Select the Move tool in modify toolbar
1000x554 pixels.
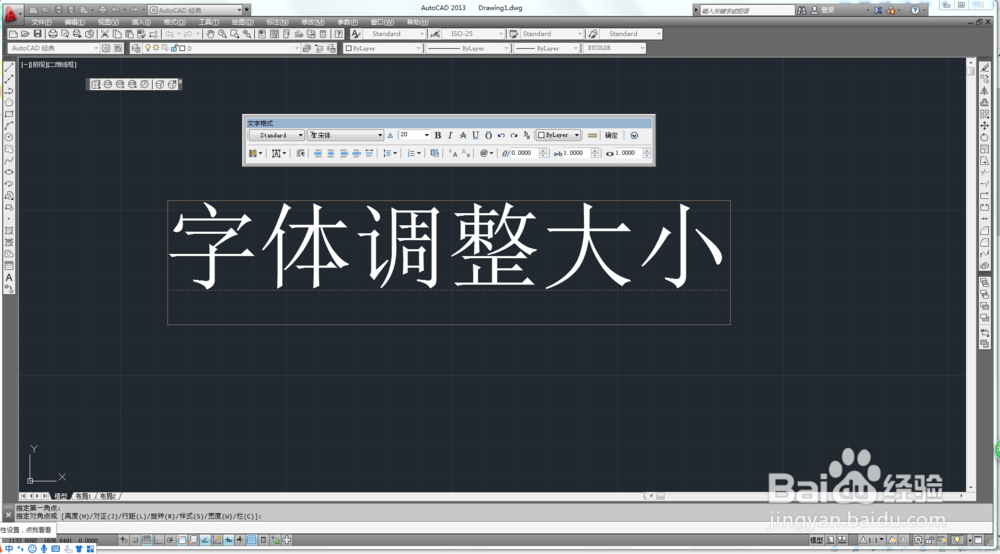tap(985, 126)
